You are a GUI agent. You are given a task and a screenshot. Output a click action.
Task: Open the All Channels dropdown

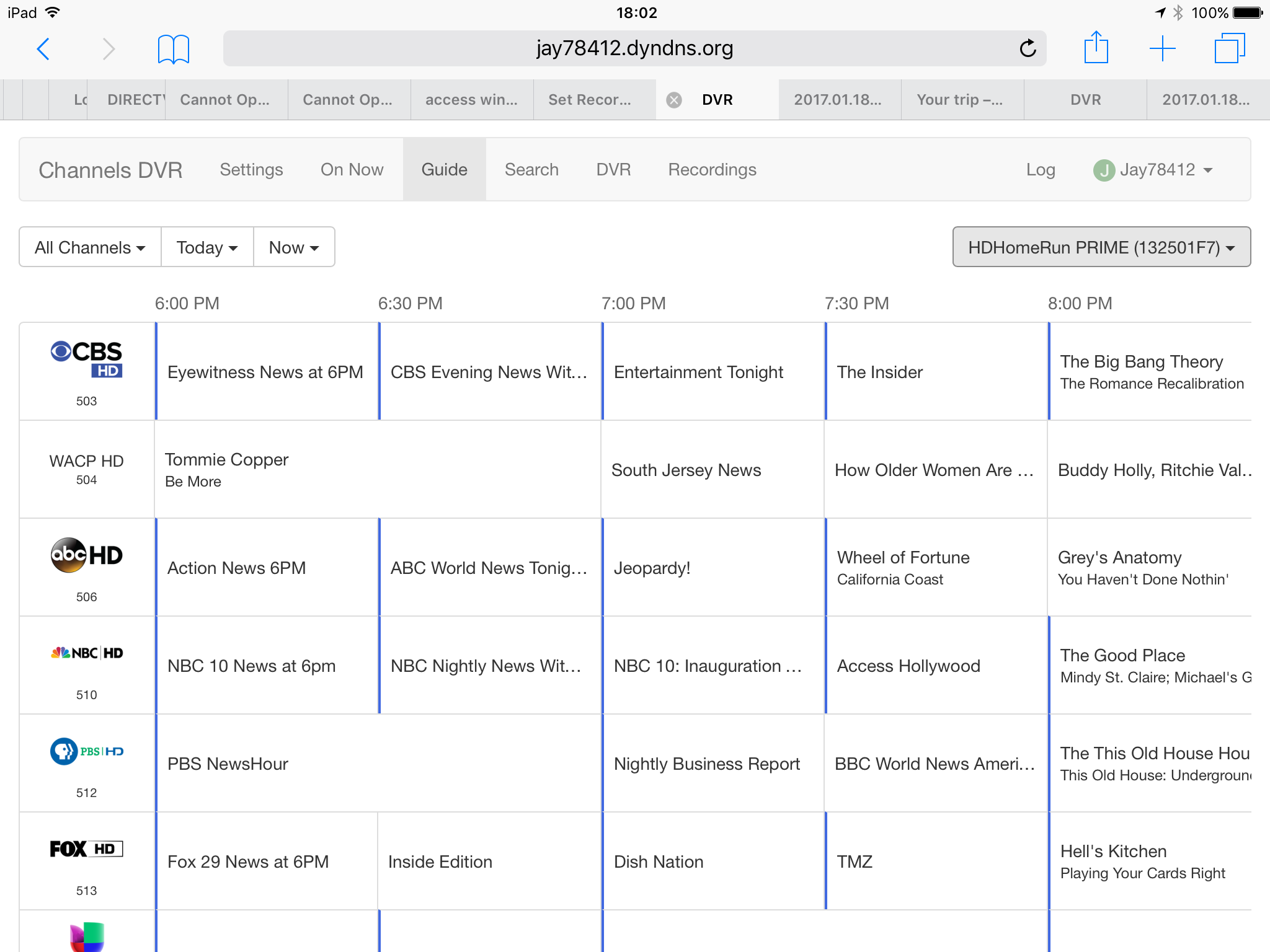tap(90, 247)
